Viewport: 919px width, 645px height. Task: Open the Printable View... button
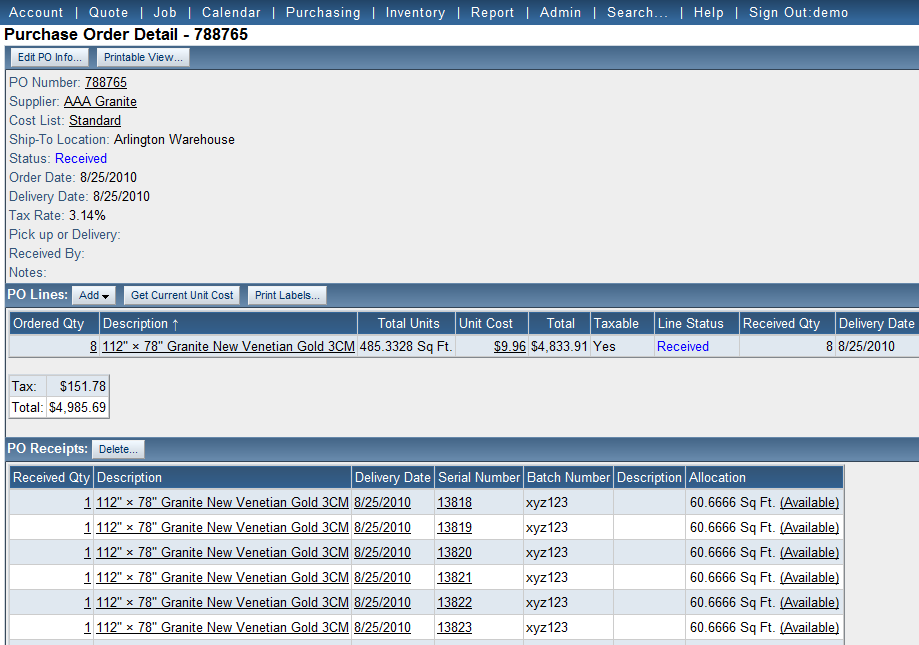click(x=143, y=58)
